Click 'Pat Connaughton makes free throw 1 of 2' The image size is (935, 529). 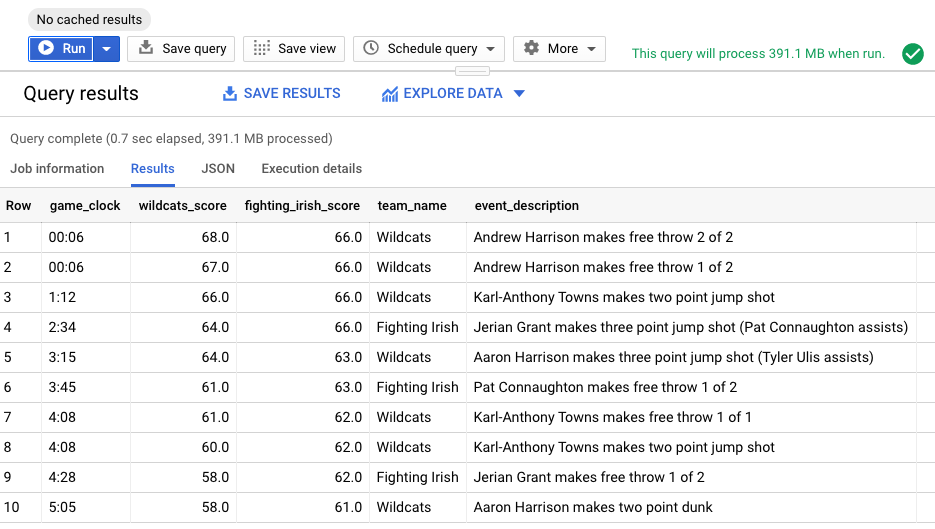click(605, 387)
